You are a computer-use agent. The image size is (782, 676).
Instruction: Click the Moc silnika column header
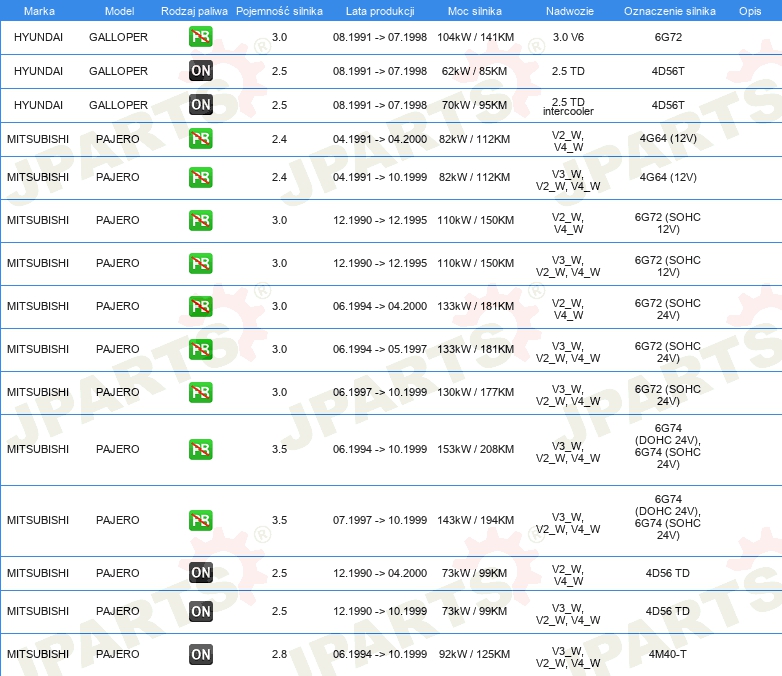475,11
